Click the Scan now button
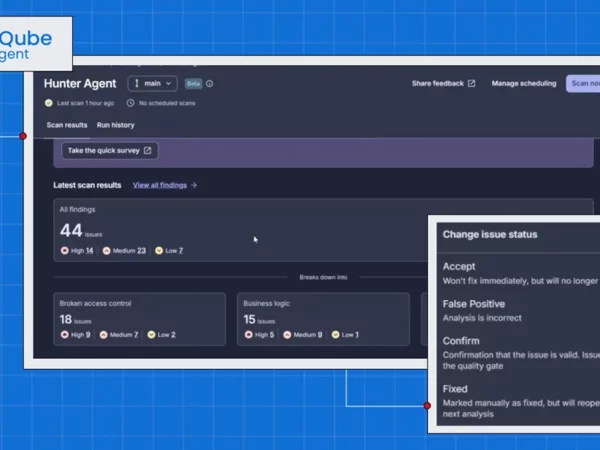 tap(583, 83)
